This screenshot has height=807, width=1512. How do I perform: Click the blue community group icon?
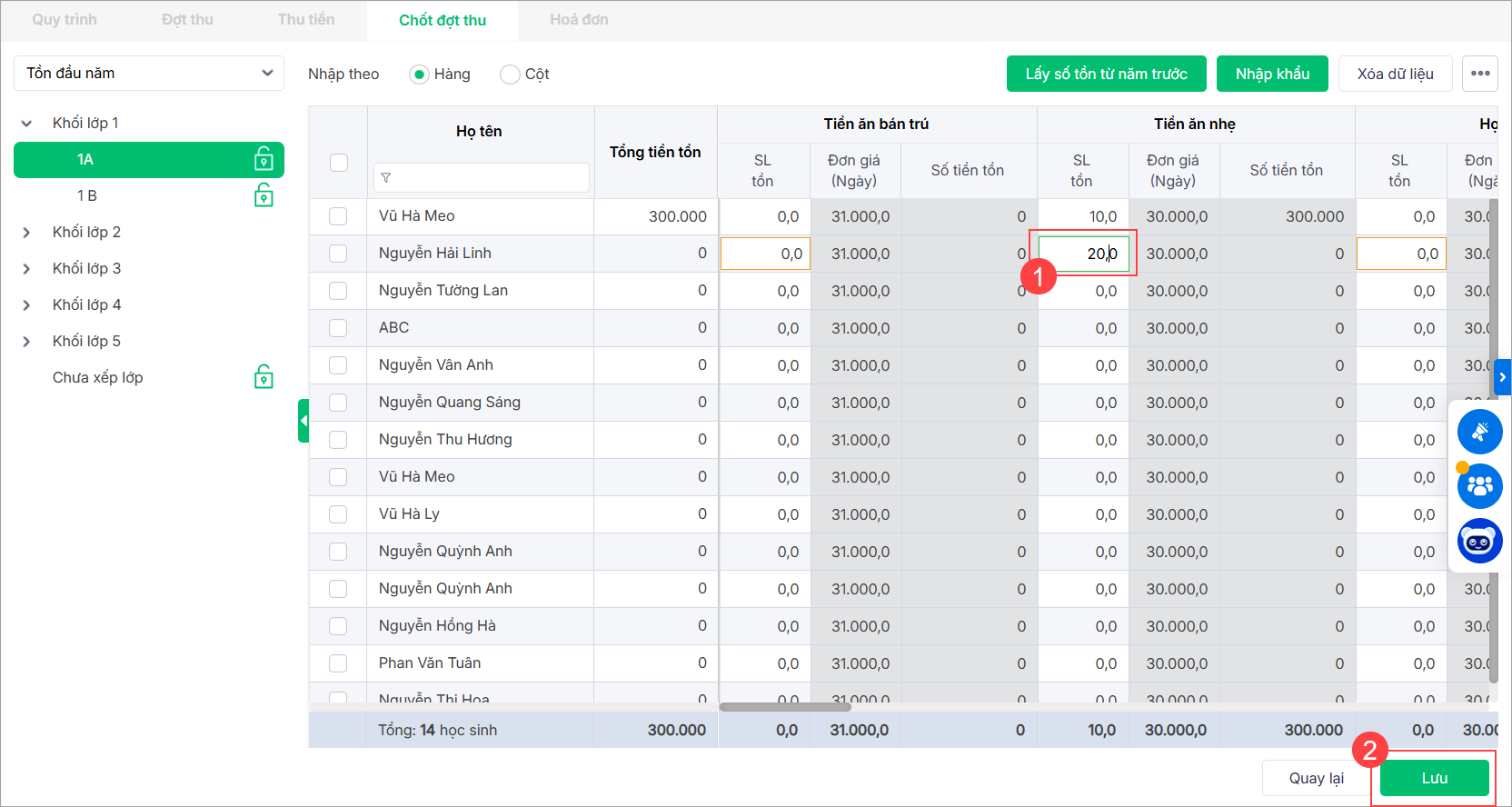tap(1479, 486)
